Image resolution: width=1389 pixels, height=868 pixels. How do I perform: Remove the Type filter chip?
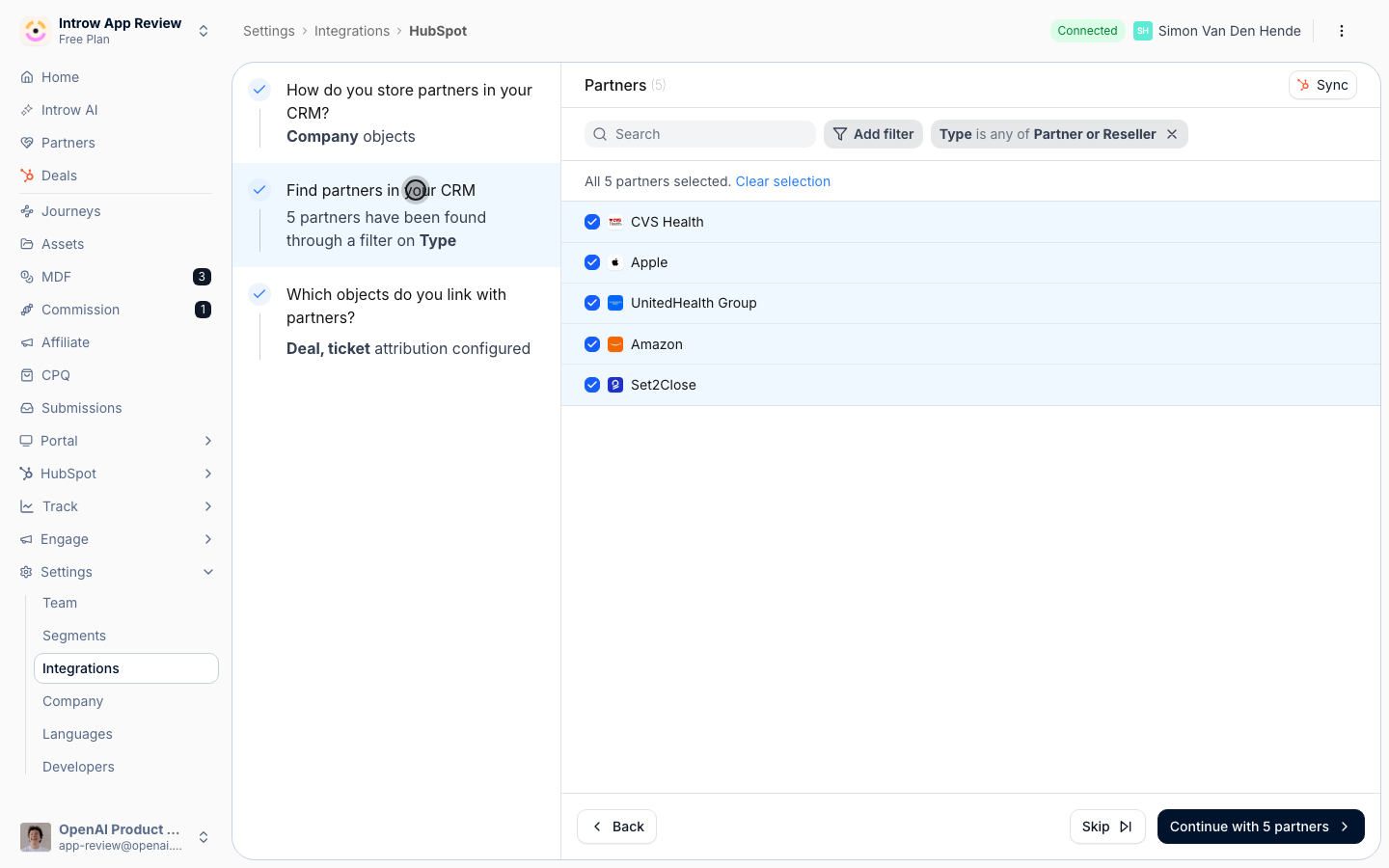point(1172,134)
